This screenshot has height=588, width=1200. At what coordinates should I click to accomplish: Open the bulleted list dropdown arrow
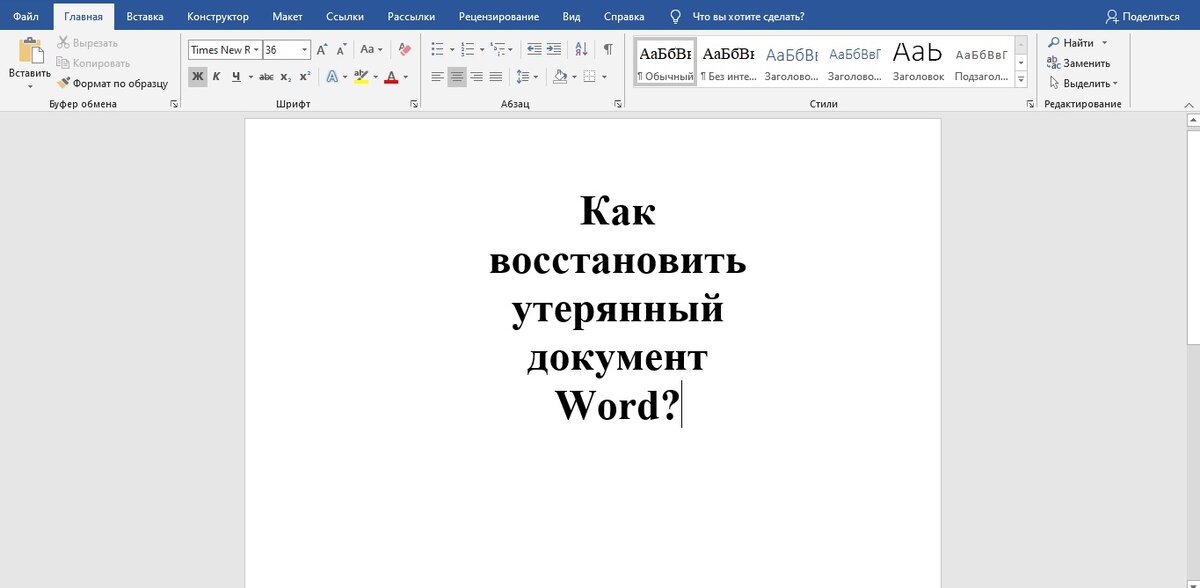451,49
